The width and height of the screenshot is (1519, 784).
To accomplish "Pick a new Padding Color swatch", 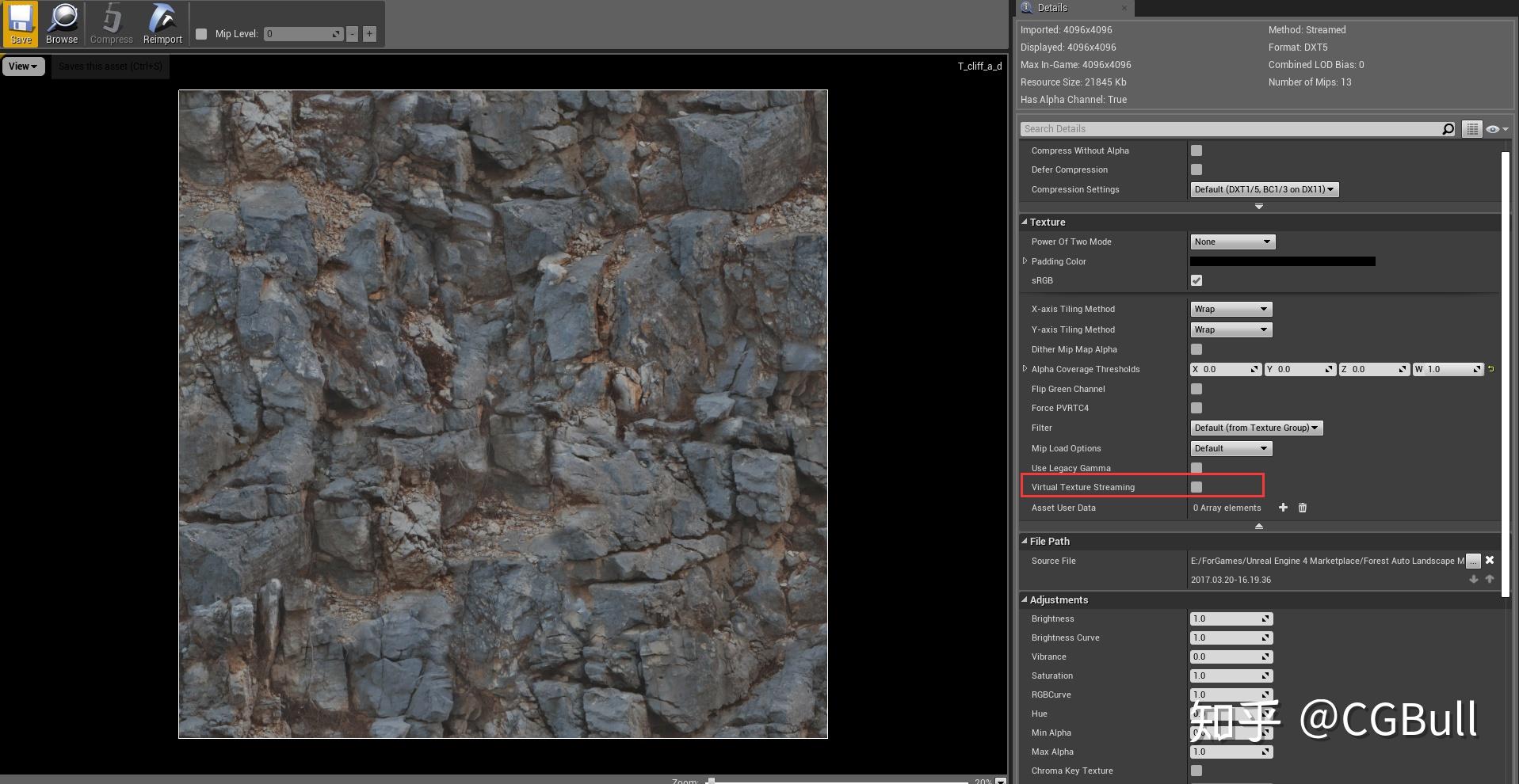I will pos(1280,261).
